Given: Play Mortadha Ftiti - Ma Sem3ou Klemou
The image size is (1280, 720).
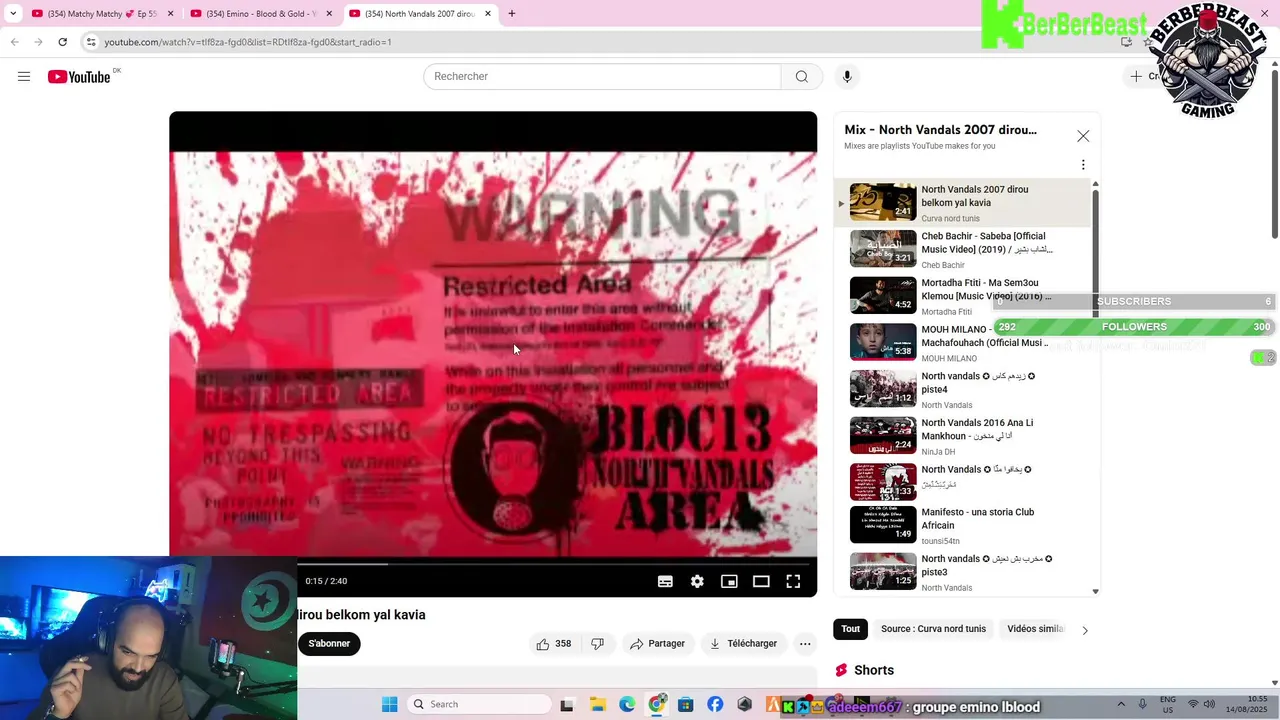Looking at the screenshot, I should [962, 296].
